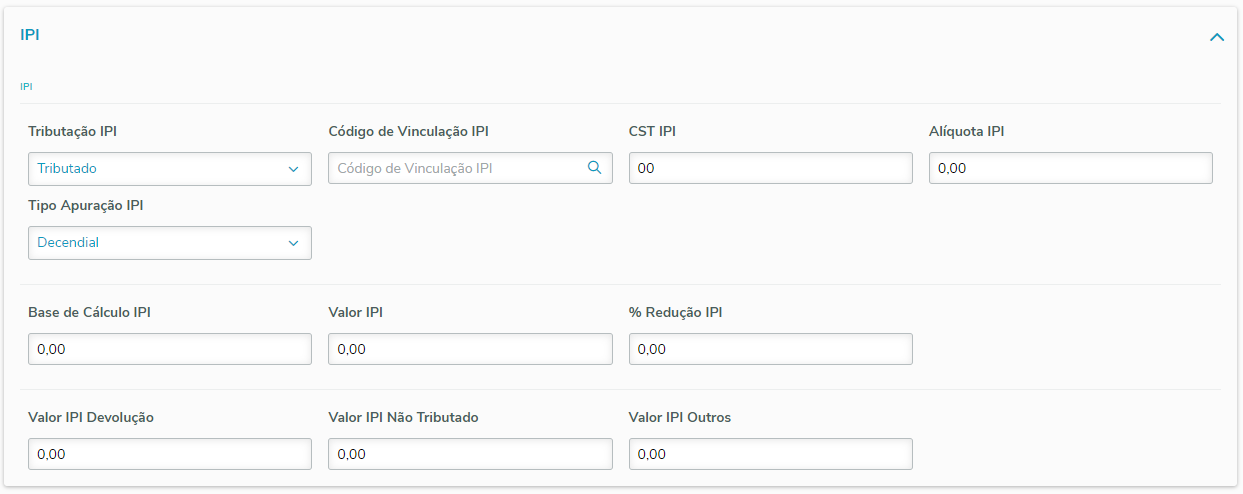Click the IPI section header title
The height and width of the screenshot is (494, 1243).
pos(30,35)
